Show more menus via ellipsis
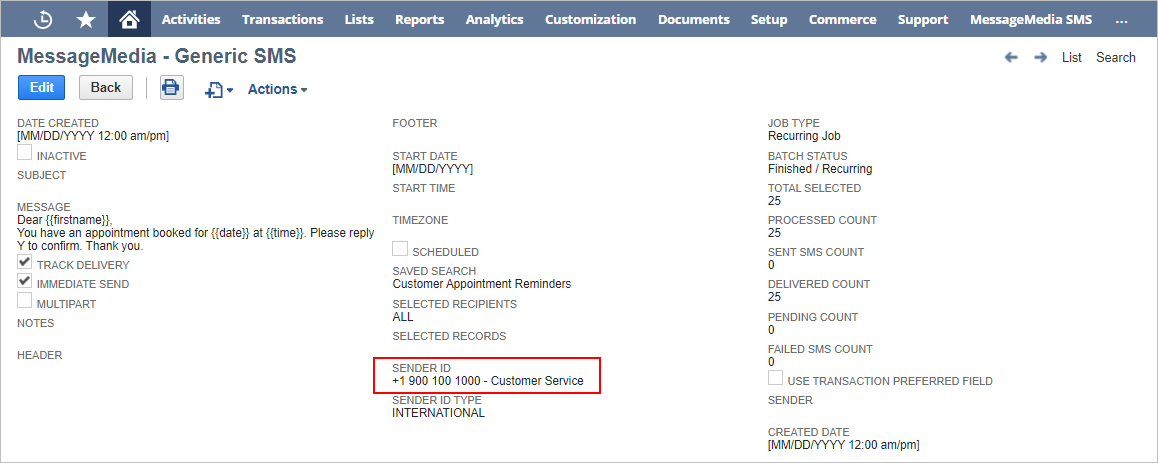 1121,20
